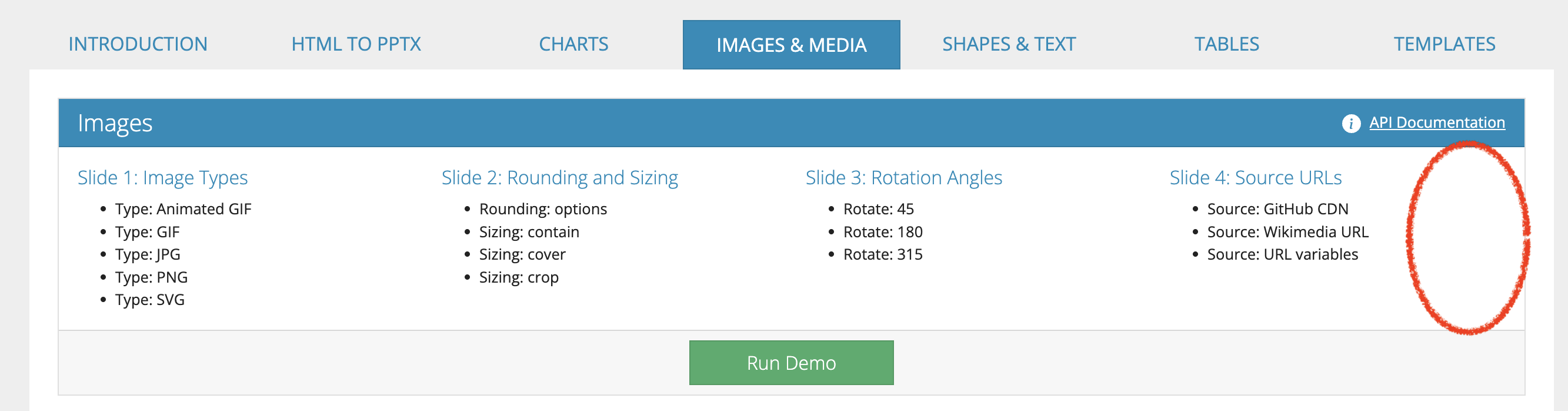Switch to the HTML TO PPTX tab

(356, 44)
